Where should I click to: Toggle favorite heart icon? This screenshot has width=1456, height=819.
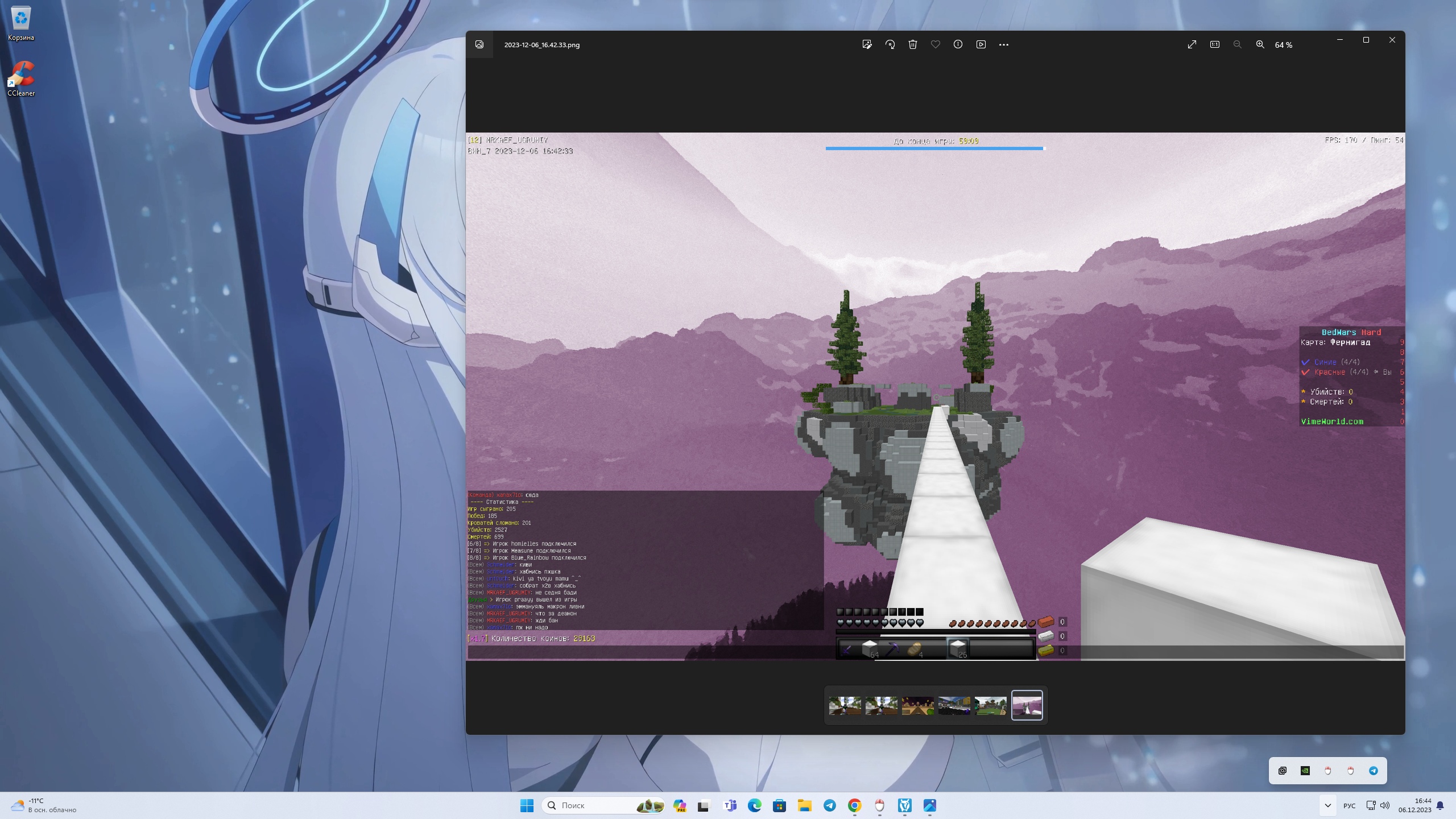[x=936, y=44]
